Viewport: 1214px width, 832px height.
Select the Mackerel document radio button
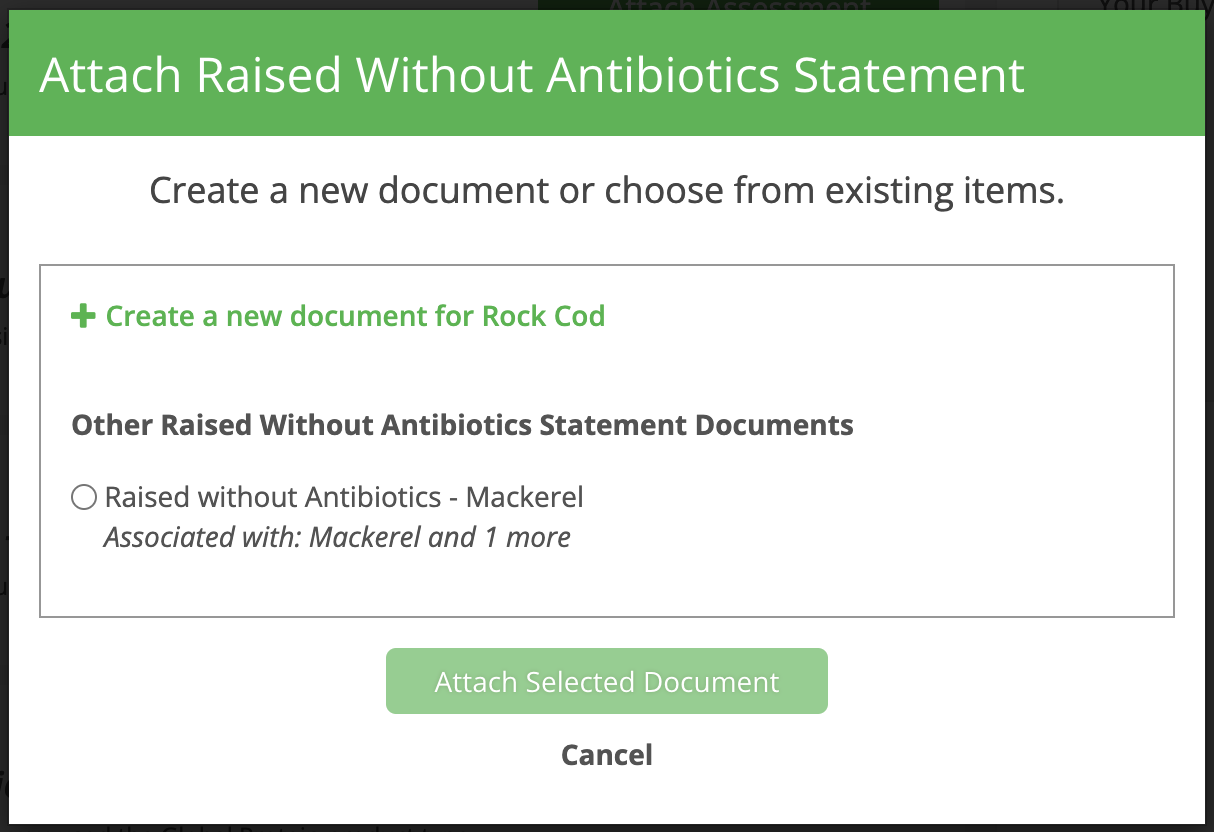pyautogui.click(x=84, y=497)
